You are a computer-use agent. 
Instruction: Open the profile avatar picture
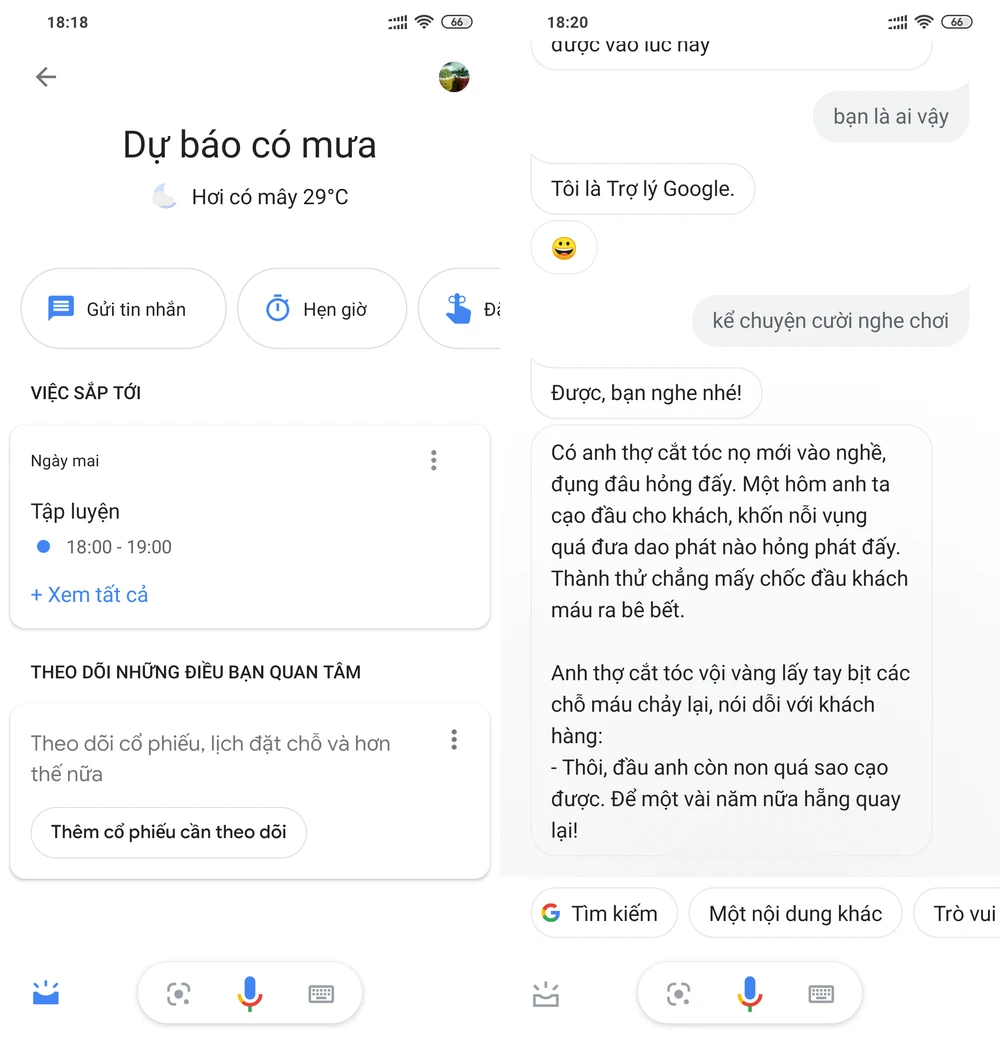coord(454,77)
